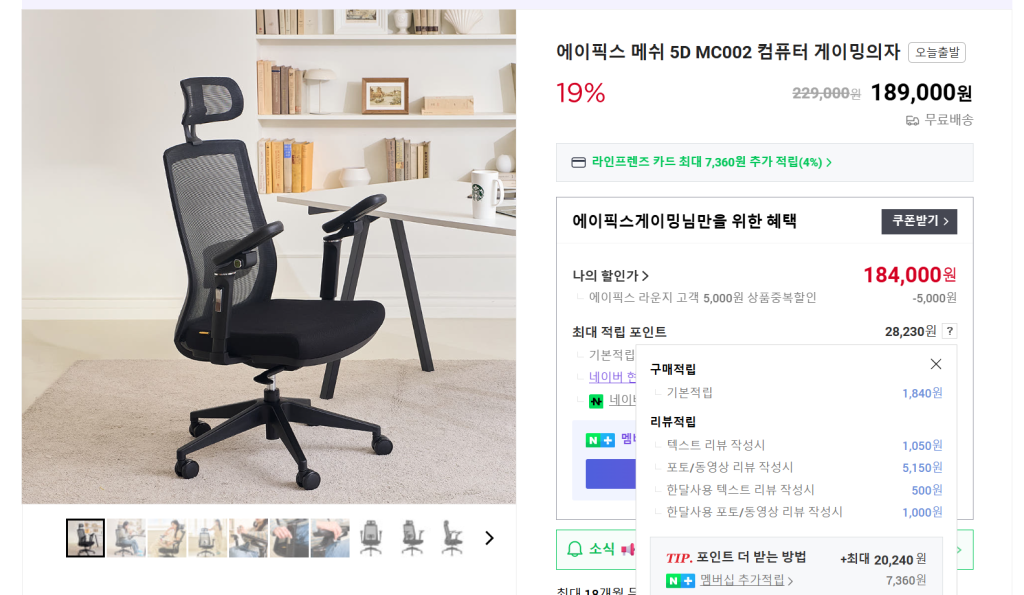The image size is (1024, 595).
Task: Click the green N Pay icon
Action: [596, 401]
